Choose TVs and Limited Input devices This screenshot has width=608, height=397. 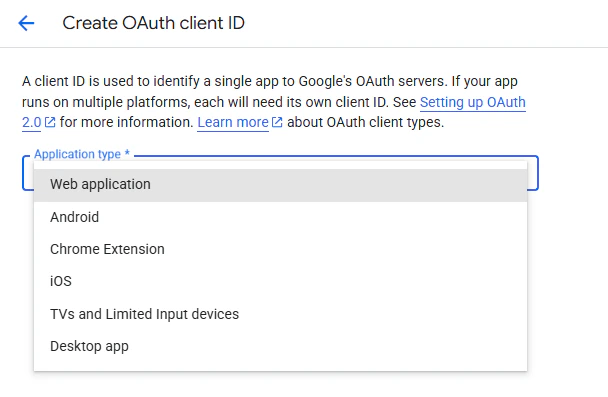(x=280, y=314)
